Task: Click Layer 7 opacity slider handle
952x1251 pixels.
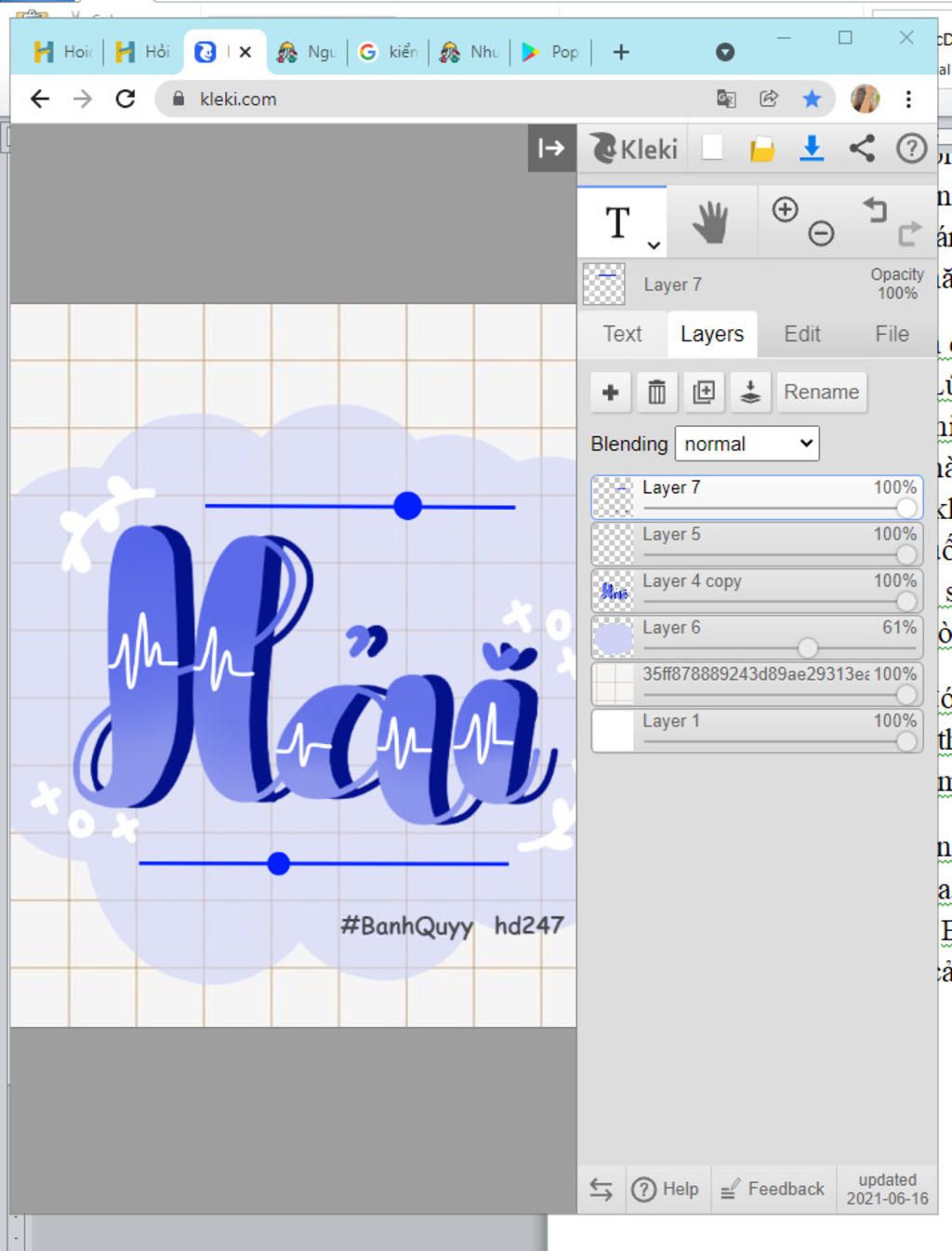Action: click(906, 509)
